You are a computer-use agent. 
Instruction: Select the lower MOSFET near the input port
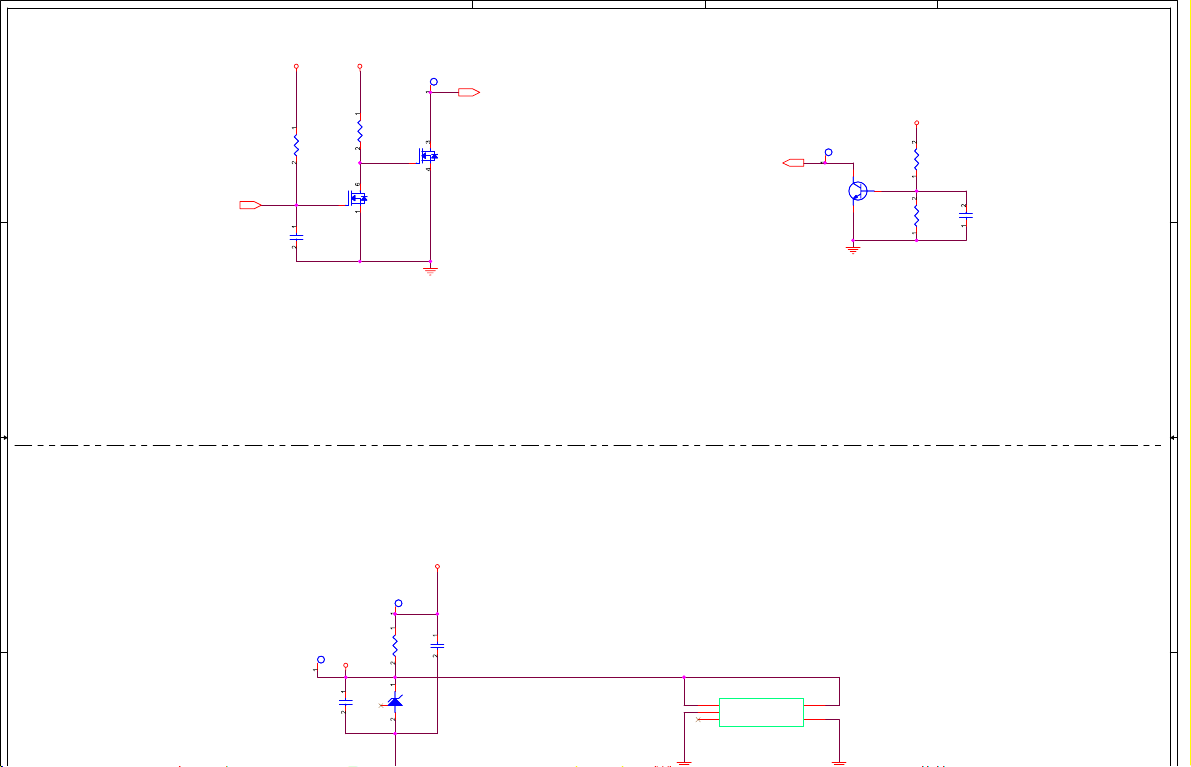357,198
